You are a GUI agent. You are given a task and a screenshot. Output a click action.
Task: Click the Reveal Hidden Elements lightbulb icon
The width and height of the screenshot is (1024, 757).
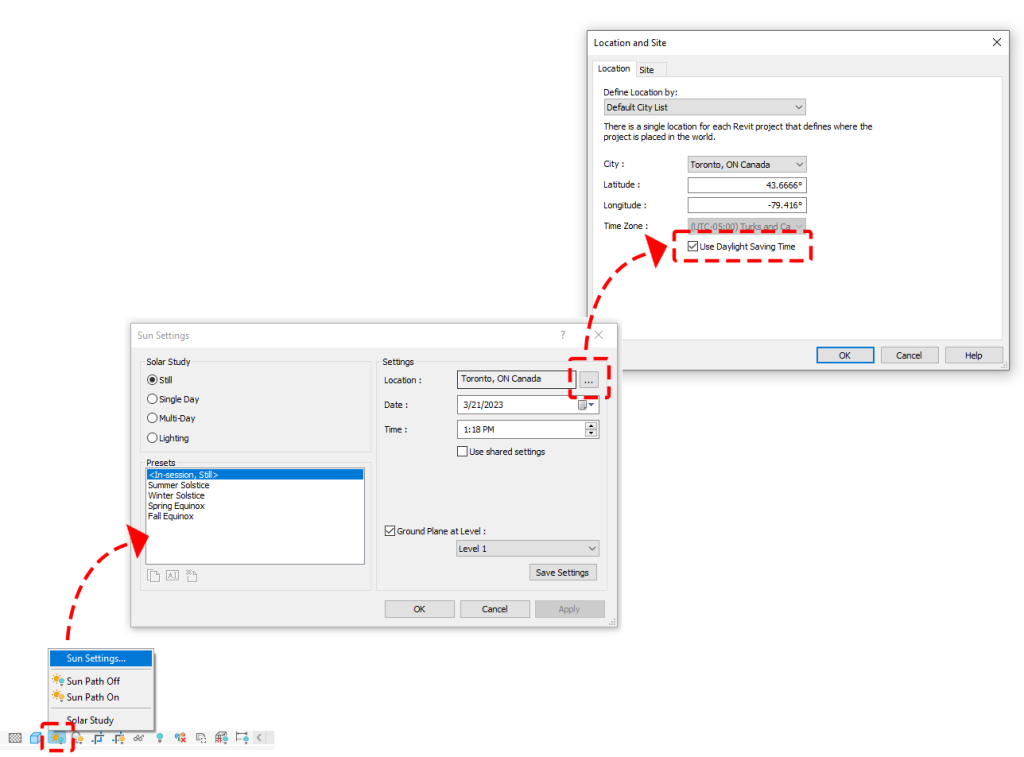point(160,738)
